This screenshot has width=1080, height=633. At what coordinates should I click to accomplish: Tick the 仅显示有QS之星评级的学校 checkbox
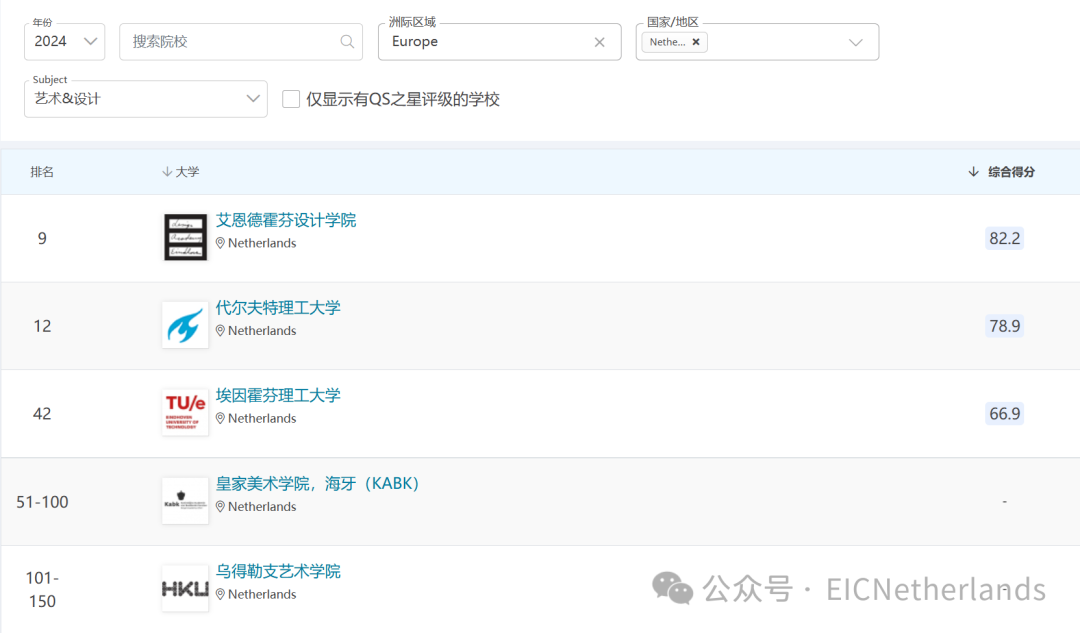[291, 99]
